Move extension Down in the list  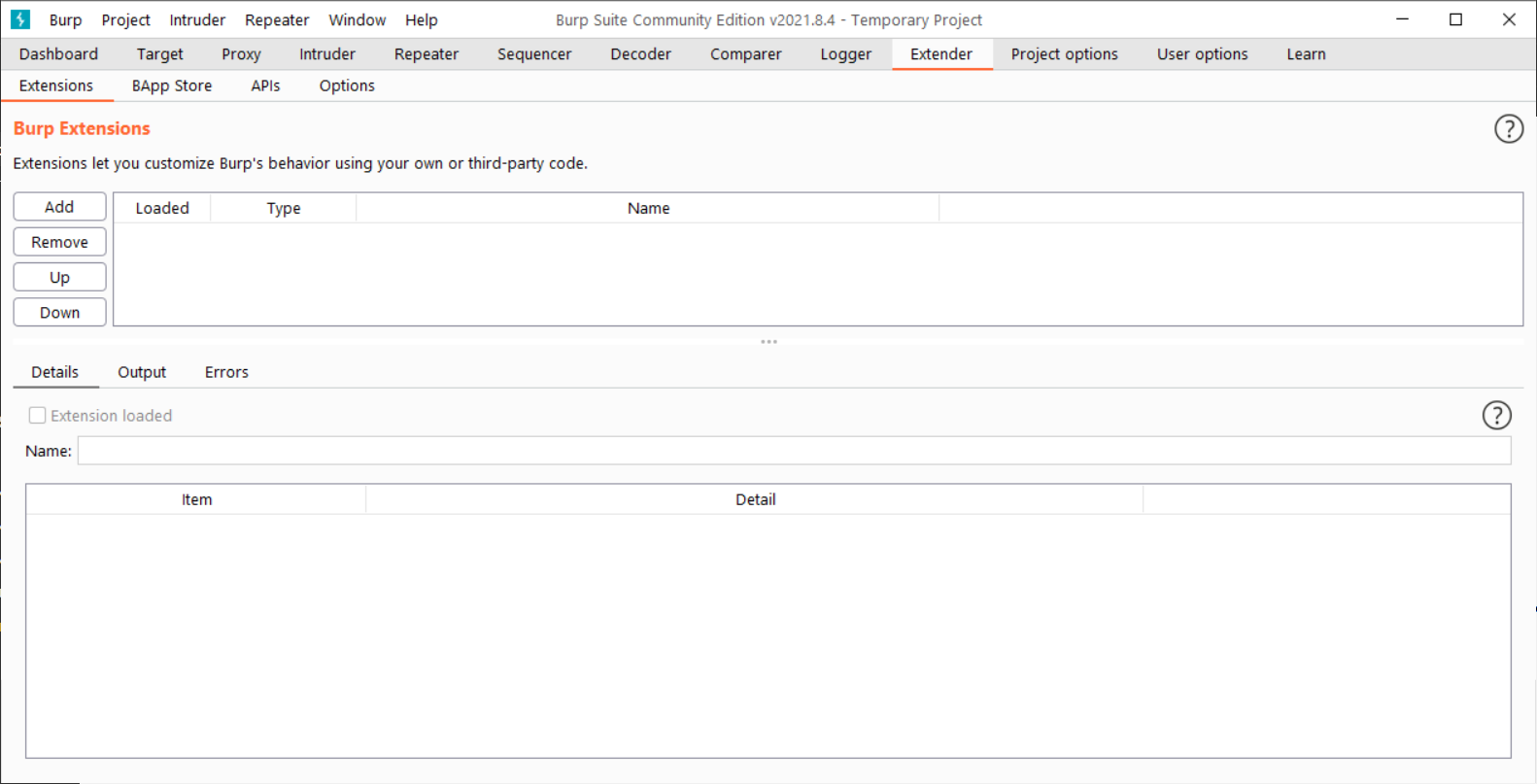coord(59,313)
